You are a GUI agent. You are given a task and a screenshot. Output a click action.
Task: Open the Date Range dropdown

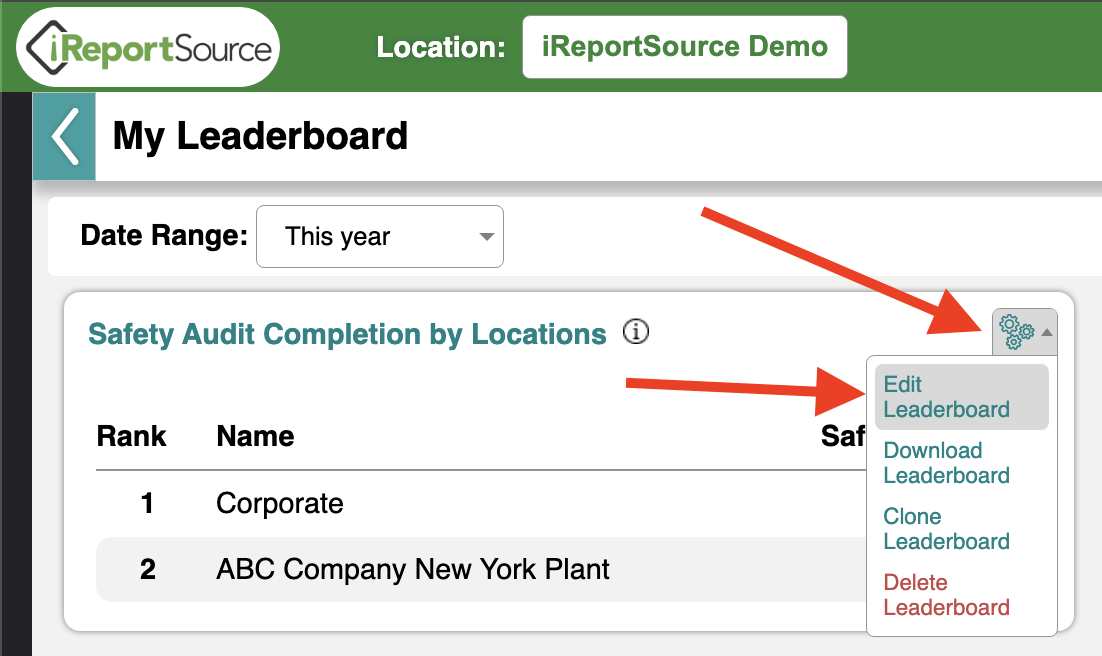380,236
